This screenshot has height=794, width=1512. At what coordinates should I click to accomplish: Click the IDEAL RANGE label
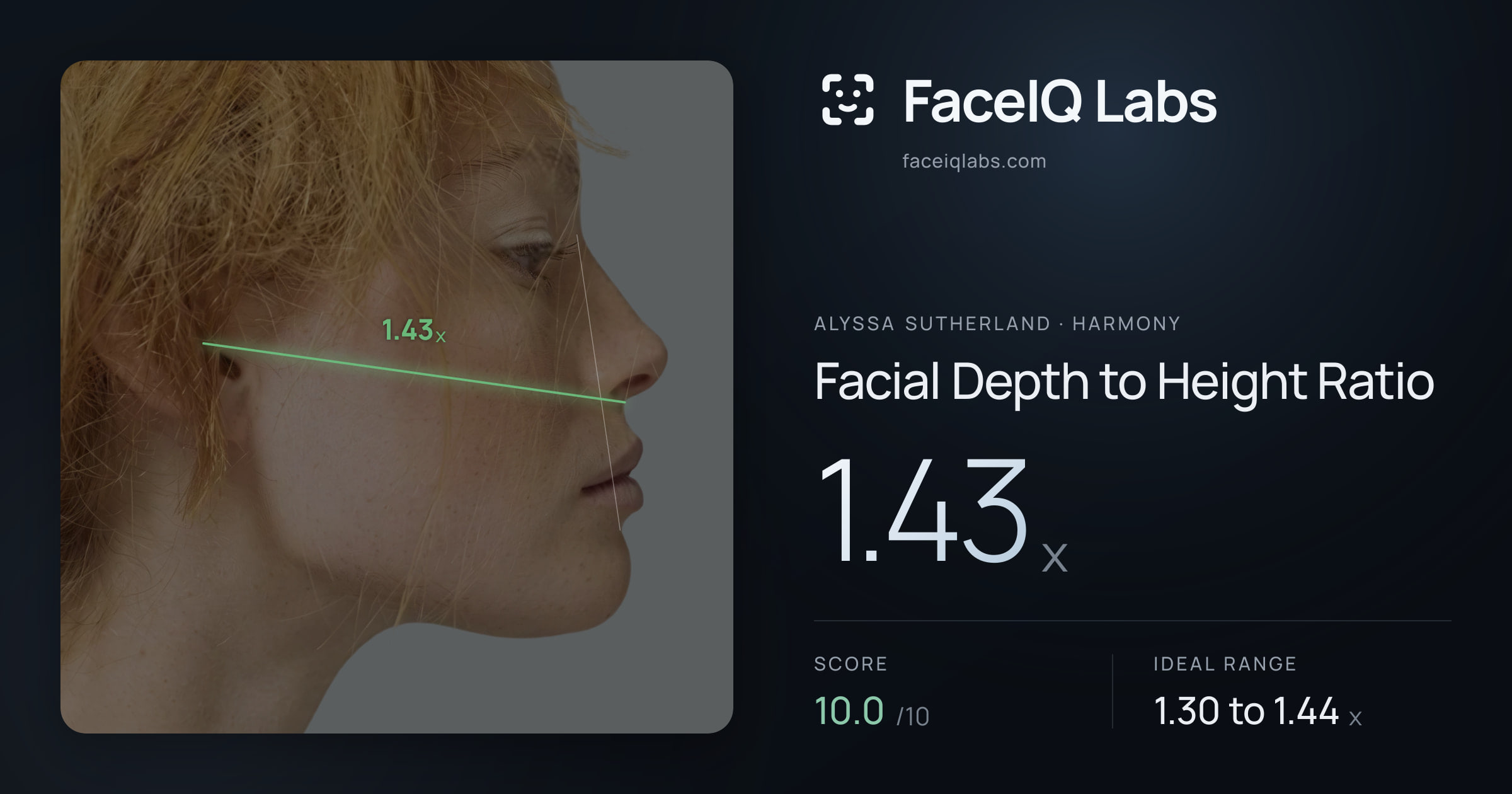(1225, 664)
